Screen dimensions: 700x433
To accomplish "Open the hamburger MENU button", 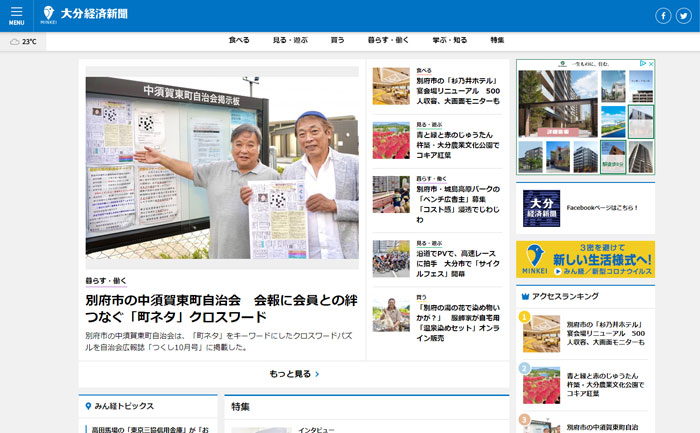I will [17, 16].
